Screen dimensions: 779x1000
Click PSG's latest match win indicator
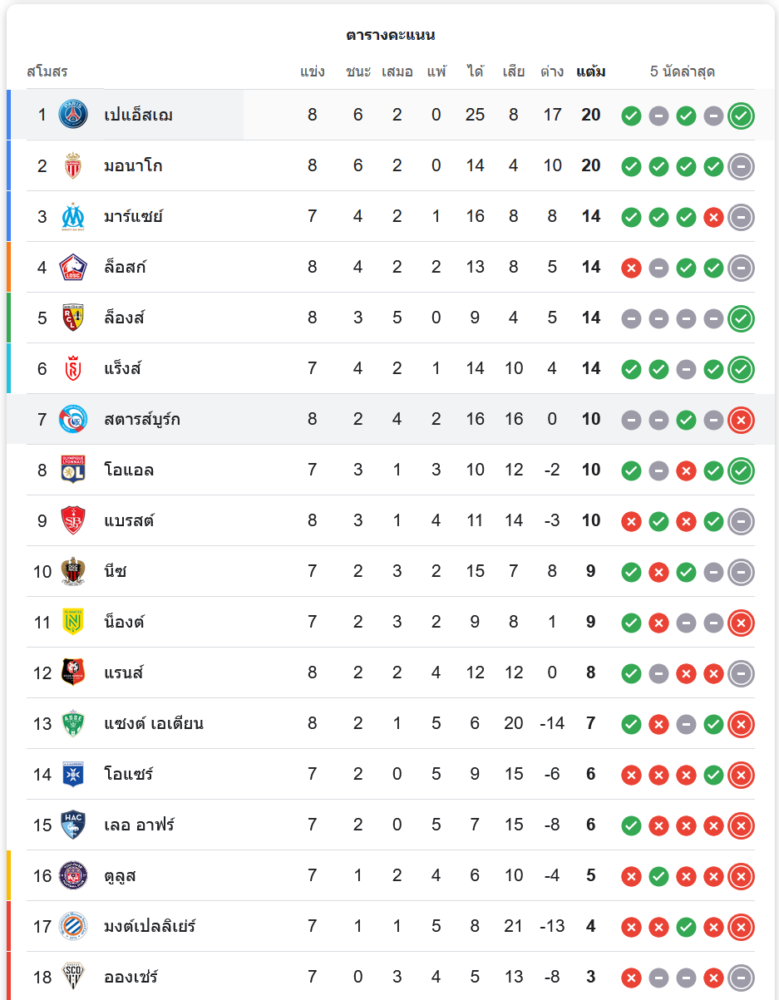[x=741, y=116]
